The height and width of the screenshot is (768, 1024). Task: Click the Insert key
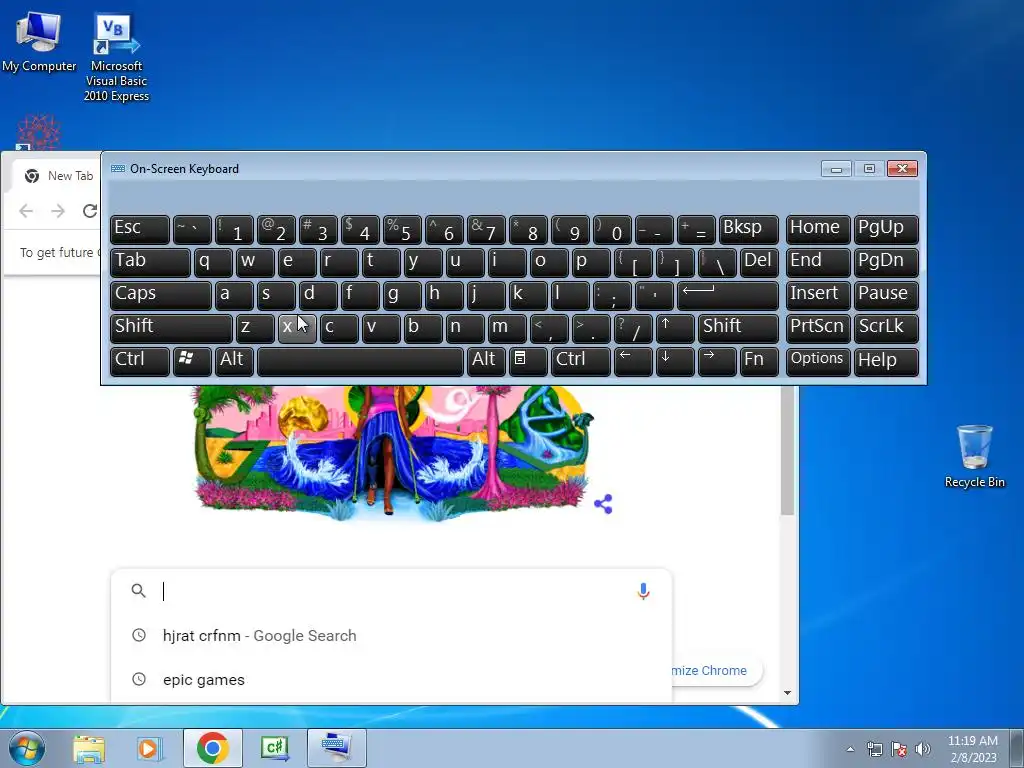point(818,295)
